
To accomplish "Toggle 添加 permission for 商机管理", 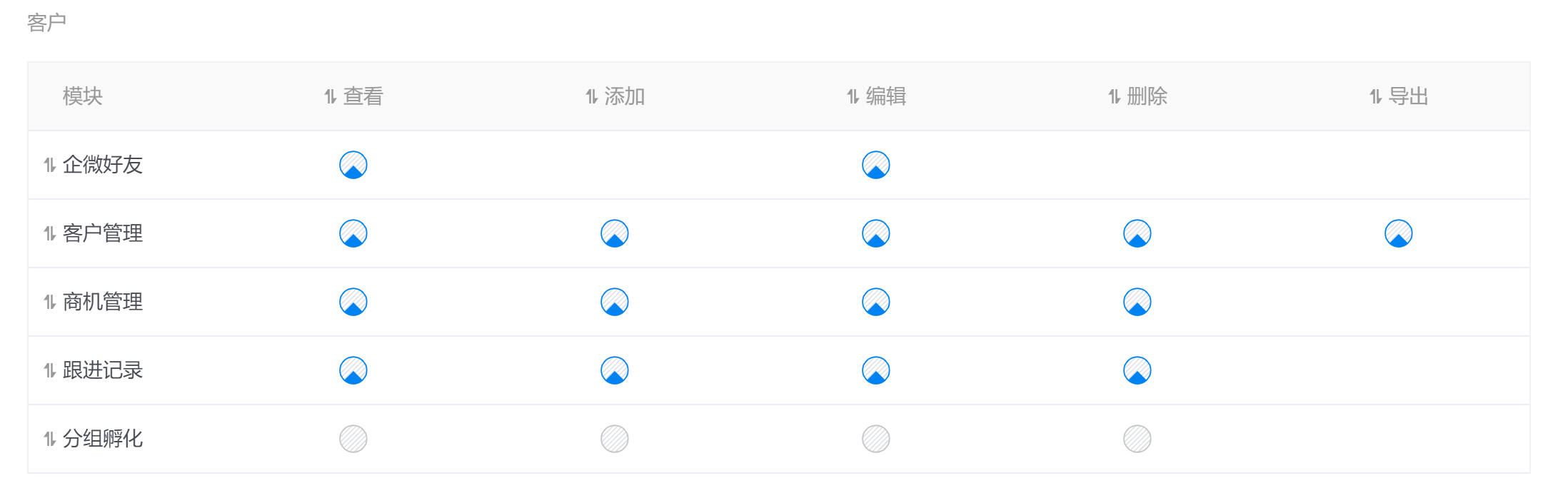I will click(x=615, y=302).
